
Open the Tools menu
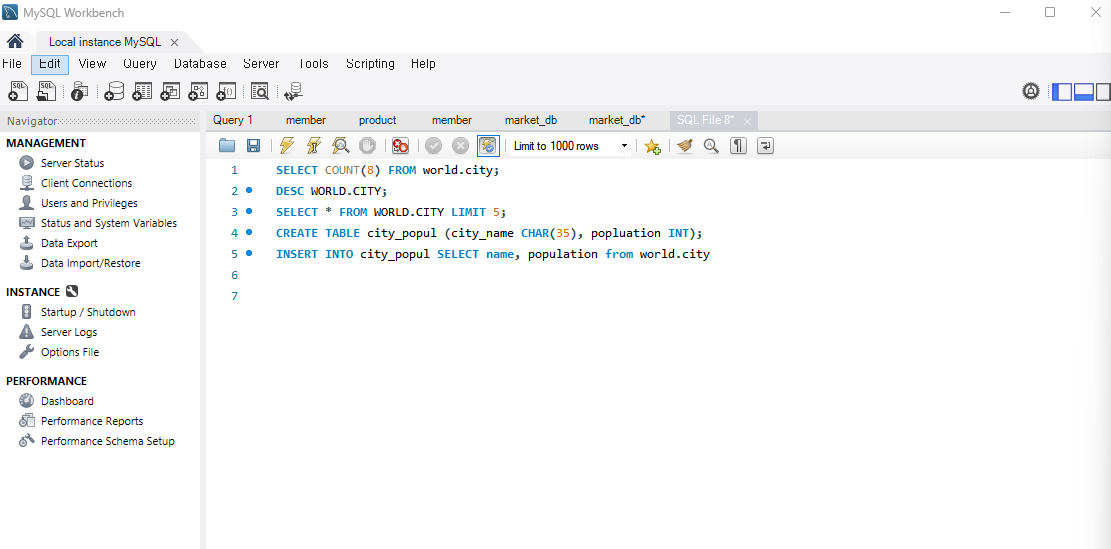coord(313,64)
